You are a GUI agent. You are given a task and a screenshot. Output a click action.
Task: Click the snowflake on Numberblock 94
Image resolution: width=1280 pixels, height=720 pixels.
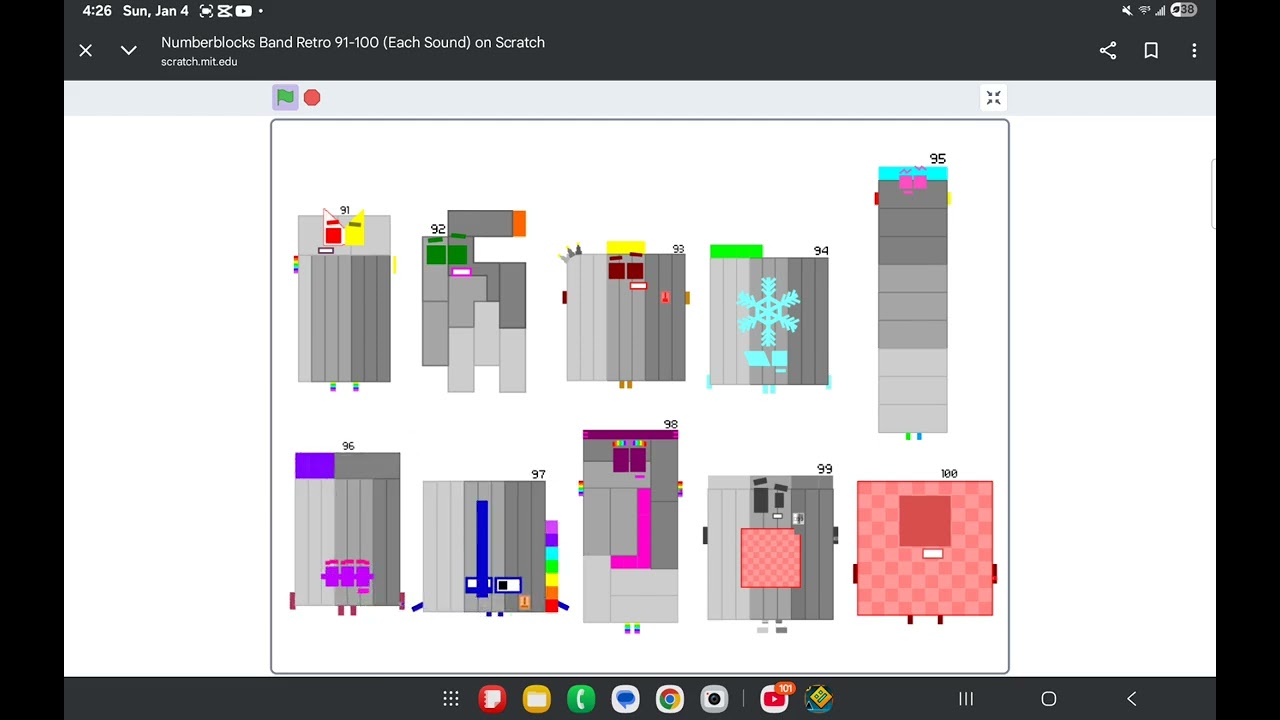(x=768, y=312)
